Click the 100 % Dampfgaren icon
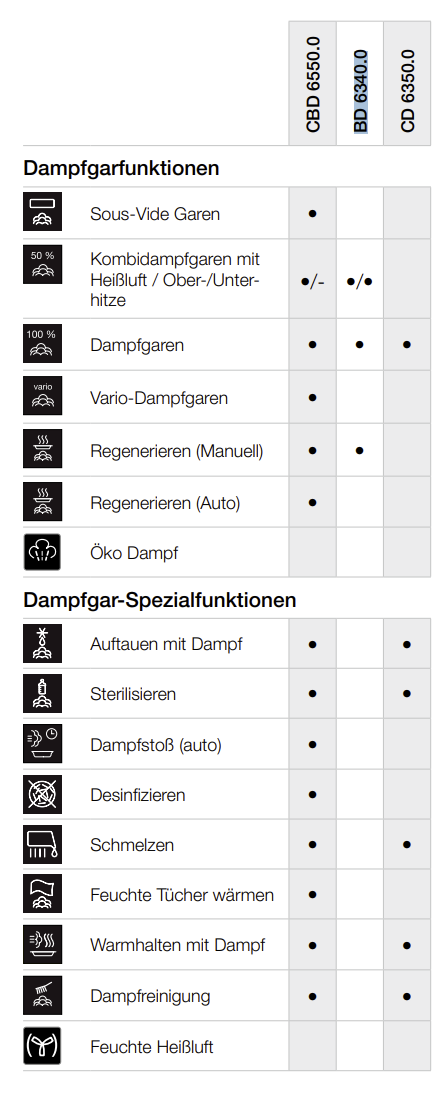Screen dimensions: 447x1094 tap(43, 344)
